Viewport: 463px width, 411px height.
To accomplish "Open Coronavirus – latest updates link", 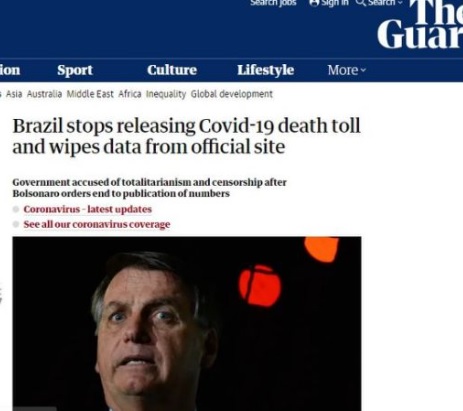I will pos(88,209).
